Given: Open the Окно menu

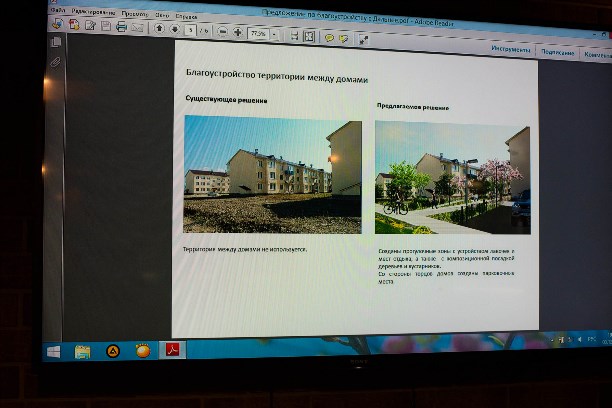Looking at the screenshot, I should click(x=162, y=15).
